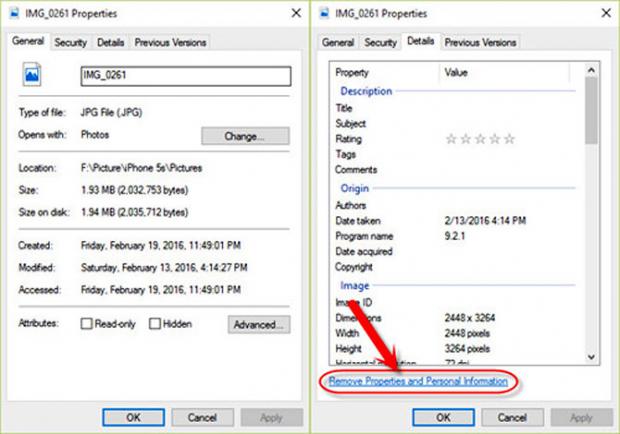Click the Change button for Opens with
620x434 pixels.
(x=245, y=135)
